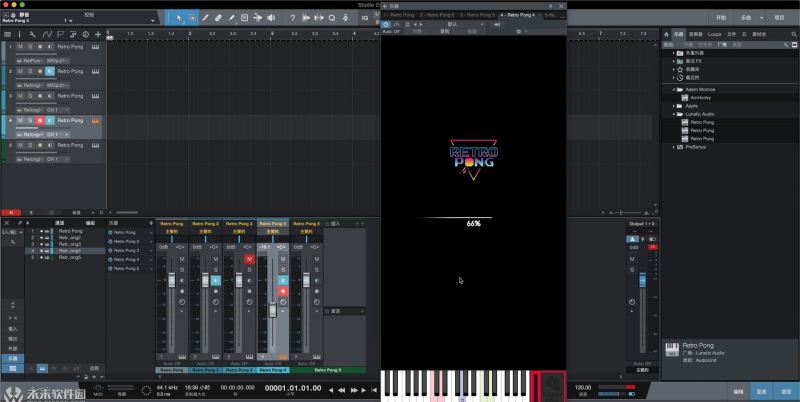Viewport: 800px width, 402px height.
Task: Show automation curve icon above tracks
Action: [x=47, y=34]
